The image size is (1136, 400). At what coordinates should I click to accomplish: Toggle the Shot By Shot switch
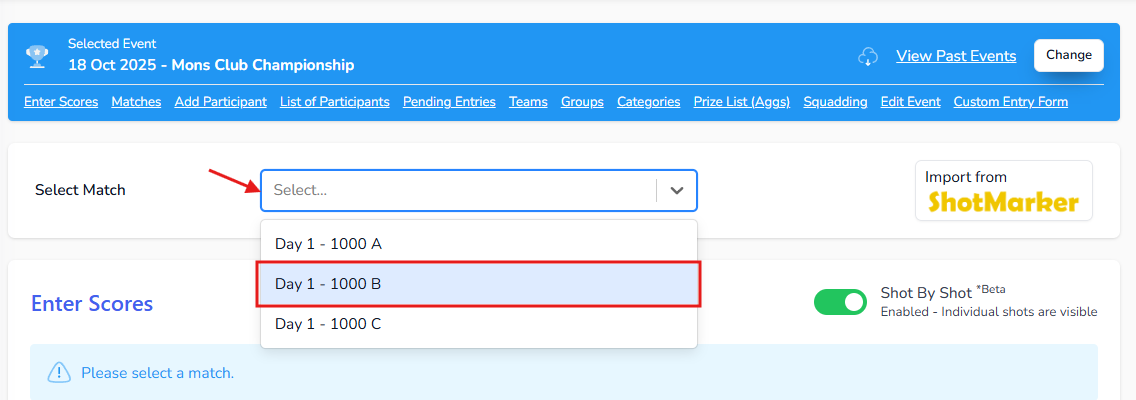click(840, 302)
